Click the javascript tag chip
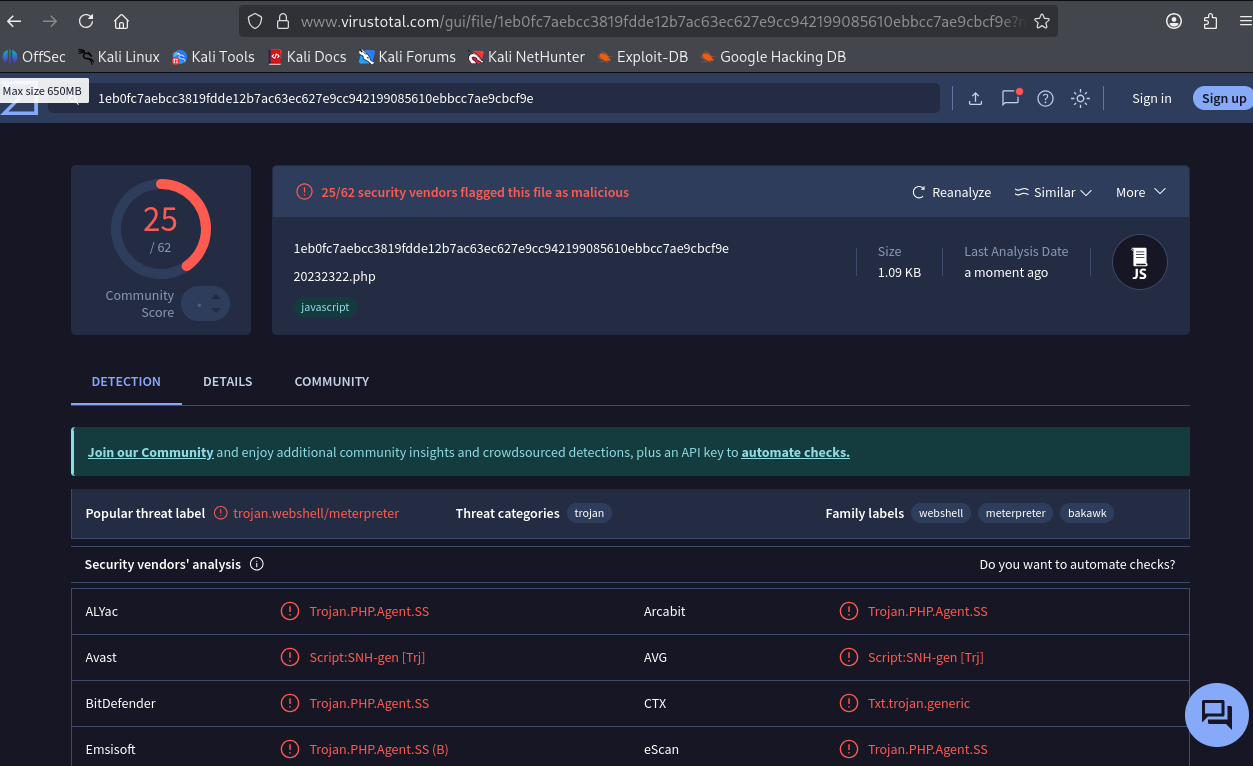Screen dimensions: 1253x766 [x=325, y=307]
